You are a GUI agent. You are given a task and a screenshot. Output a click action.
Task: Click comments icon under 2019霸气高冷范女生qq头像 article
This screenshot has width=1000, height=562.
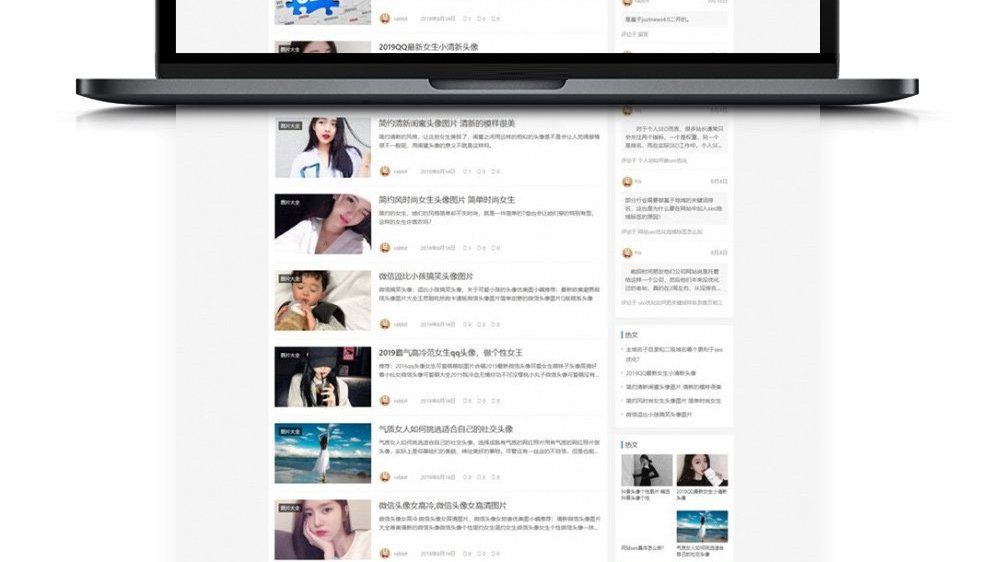(x=480, y=401)
